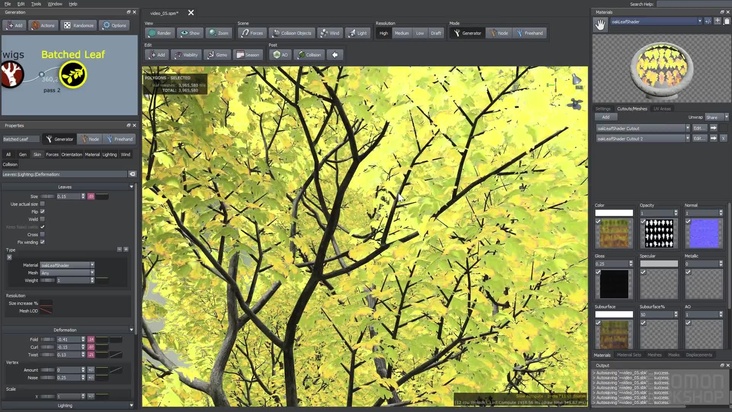The image size is (732, 412).
Task: Switch to the Forces properties tab
Action: click(x=52, y=154)
